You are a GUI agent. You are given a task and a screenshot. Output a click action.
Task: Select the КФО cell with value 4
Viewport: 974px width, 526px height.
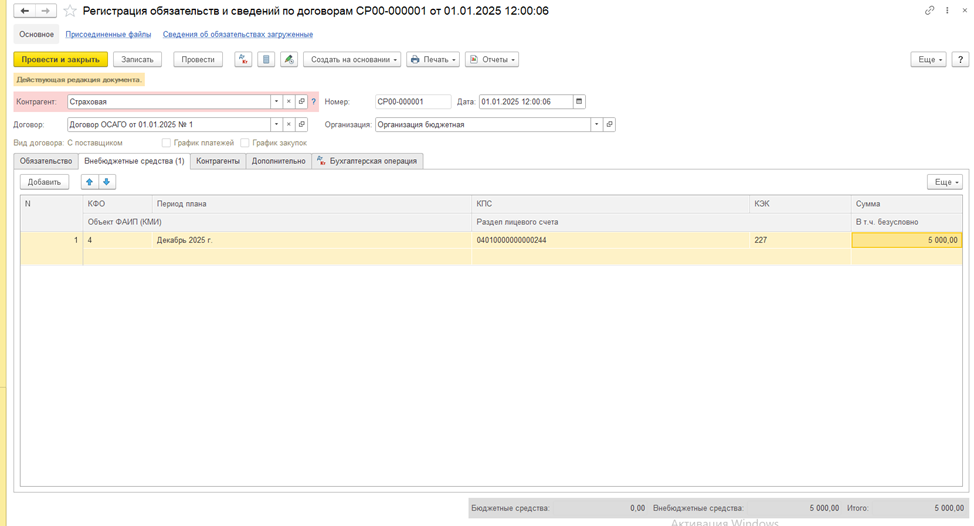point(117,240)
